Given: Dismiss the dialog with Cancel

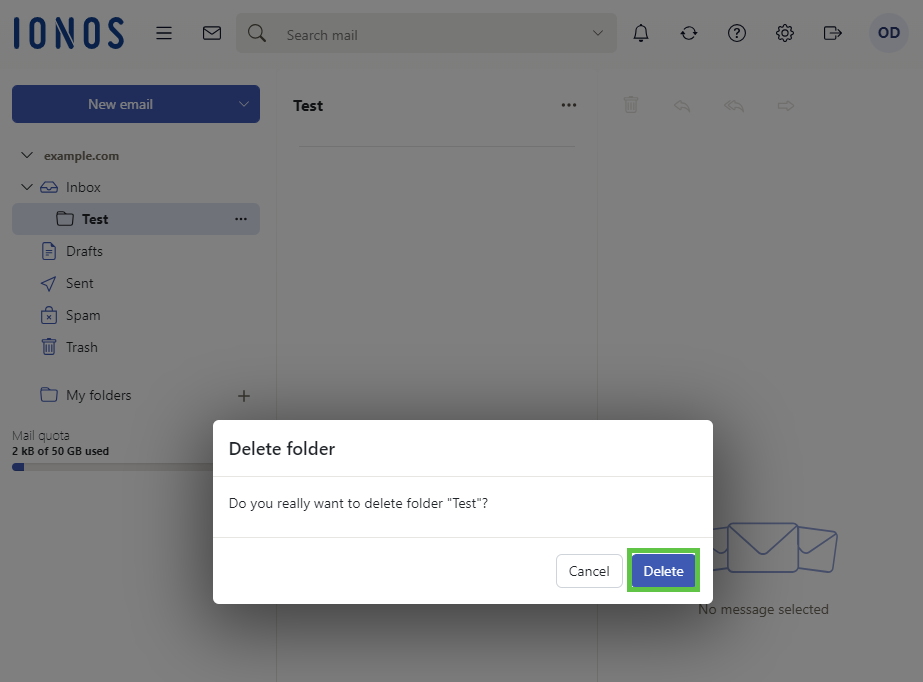Looking at the screenshot, I should click(589, 570).
